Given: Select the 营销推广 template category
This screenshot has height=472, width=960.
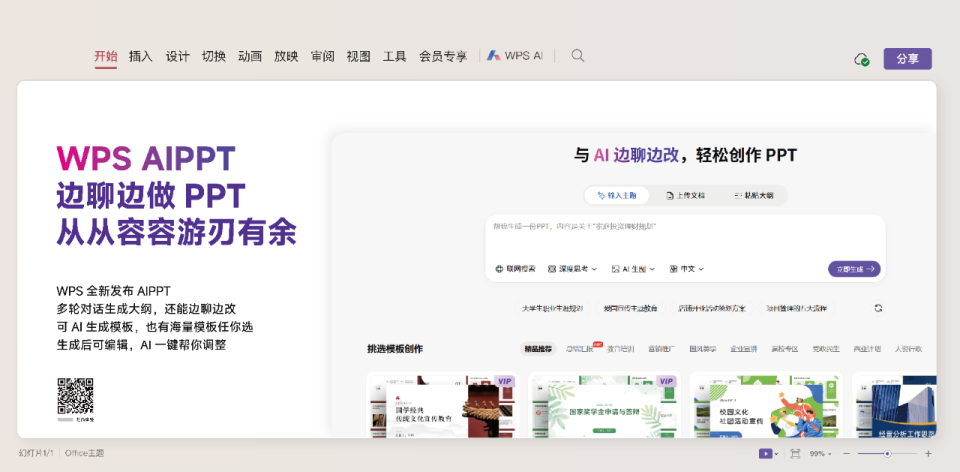Looking at the screenshot, I should click(x=662, y=349).
